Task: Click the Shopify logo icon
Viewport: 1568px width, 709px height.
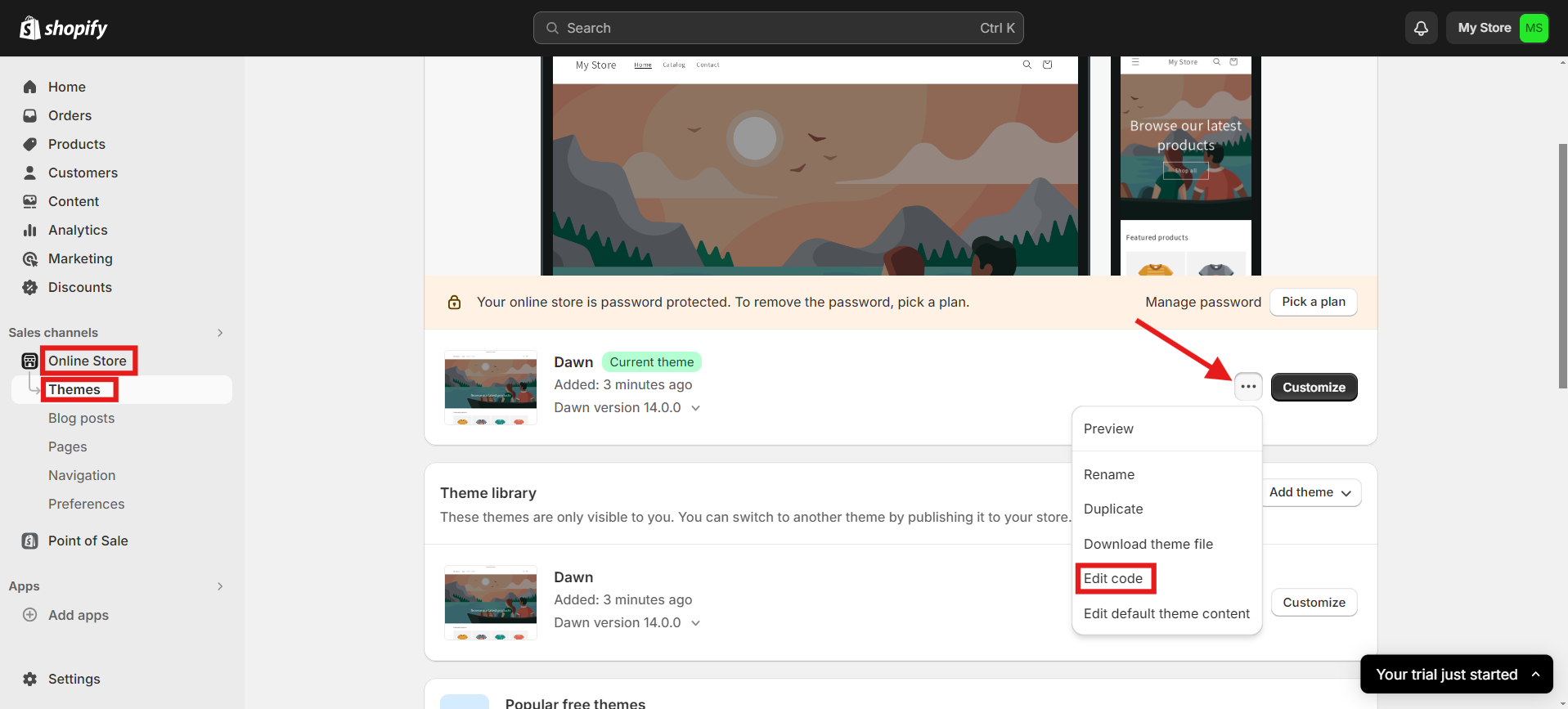Action: pos(30,28)
